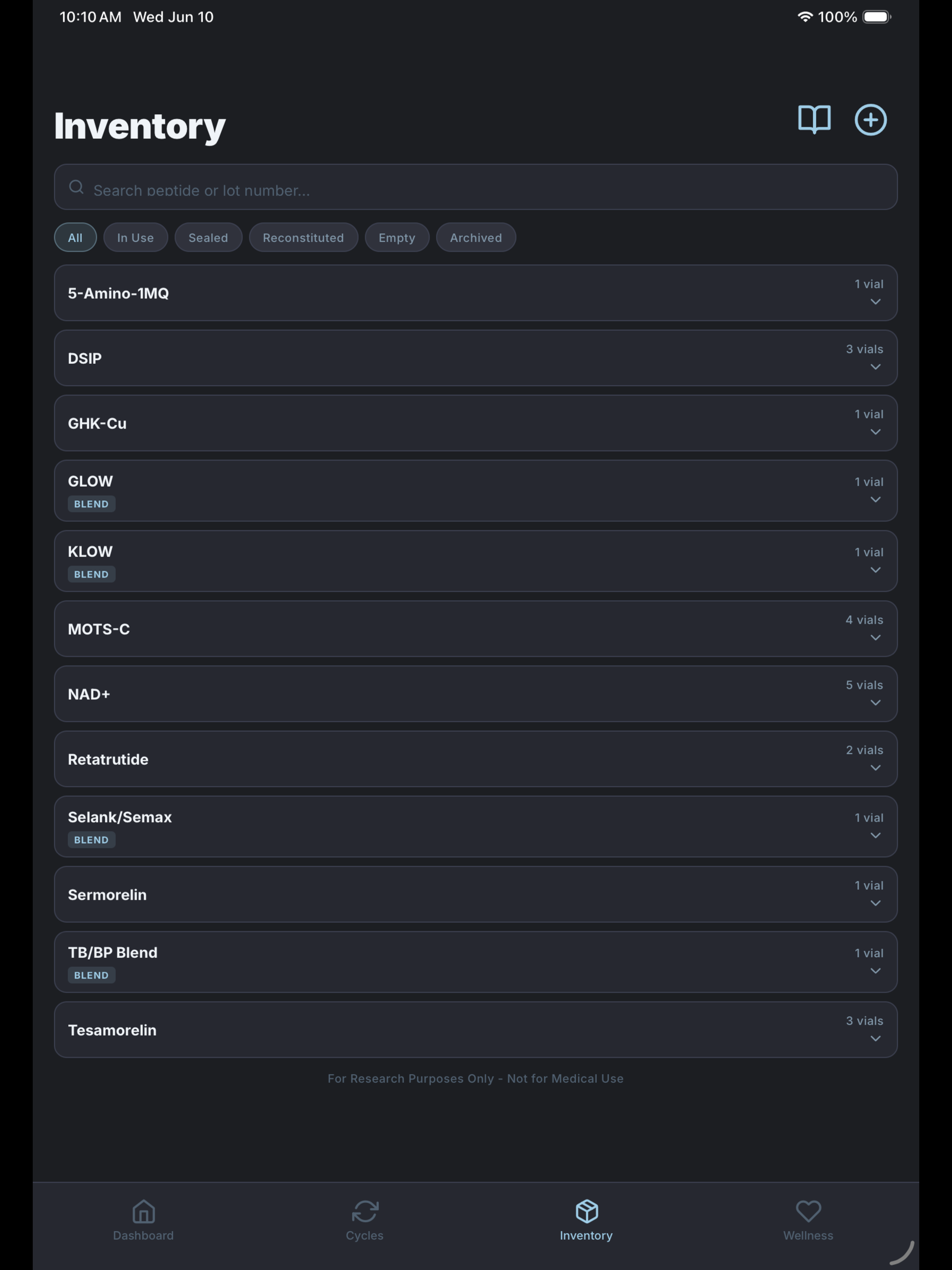Tap the Sermorelin name

point(107,894)
